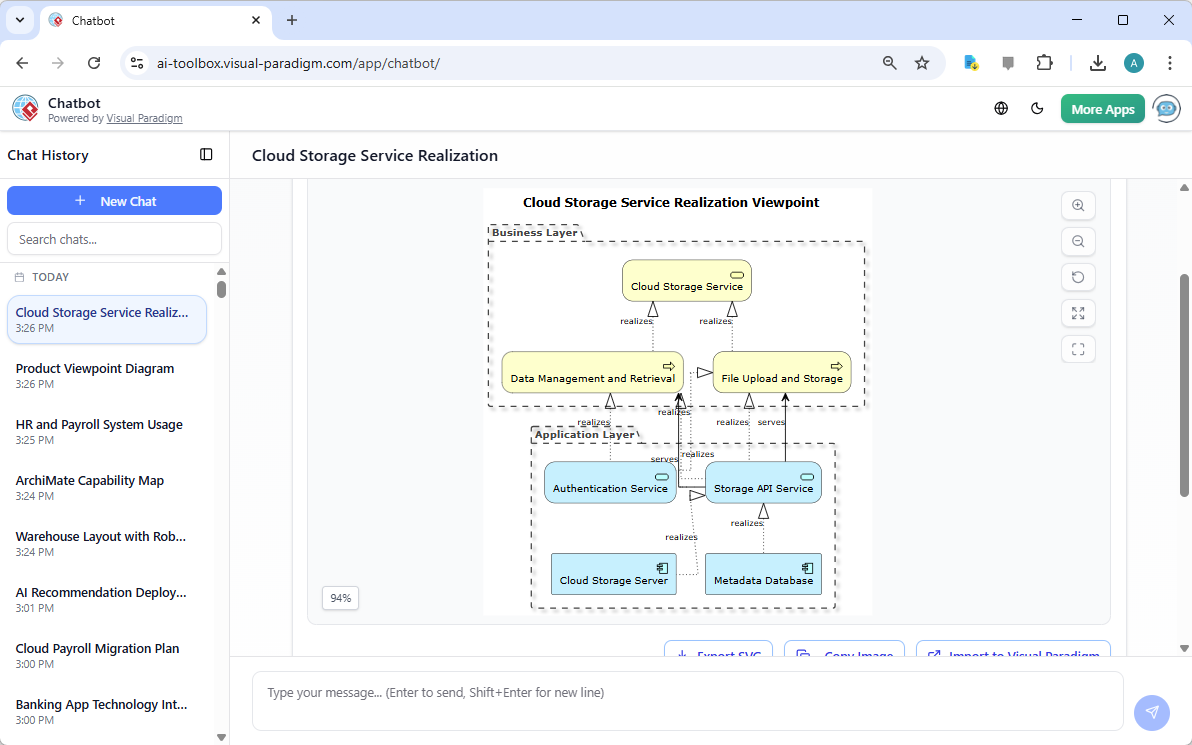Open the browser extensions puzzle menu

pos(1044,62)
